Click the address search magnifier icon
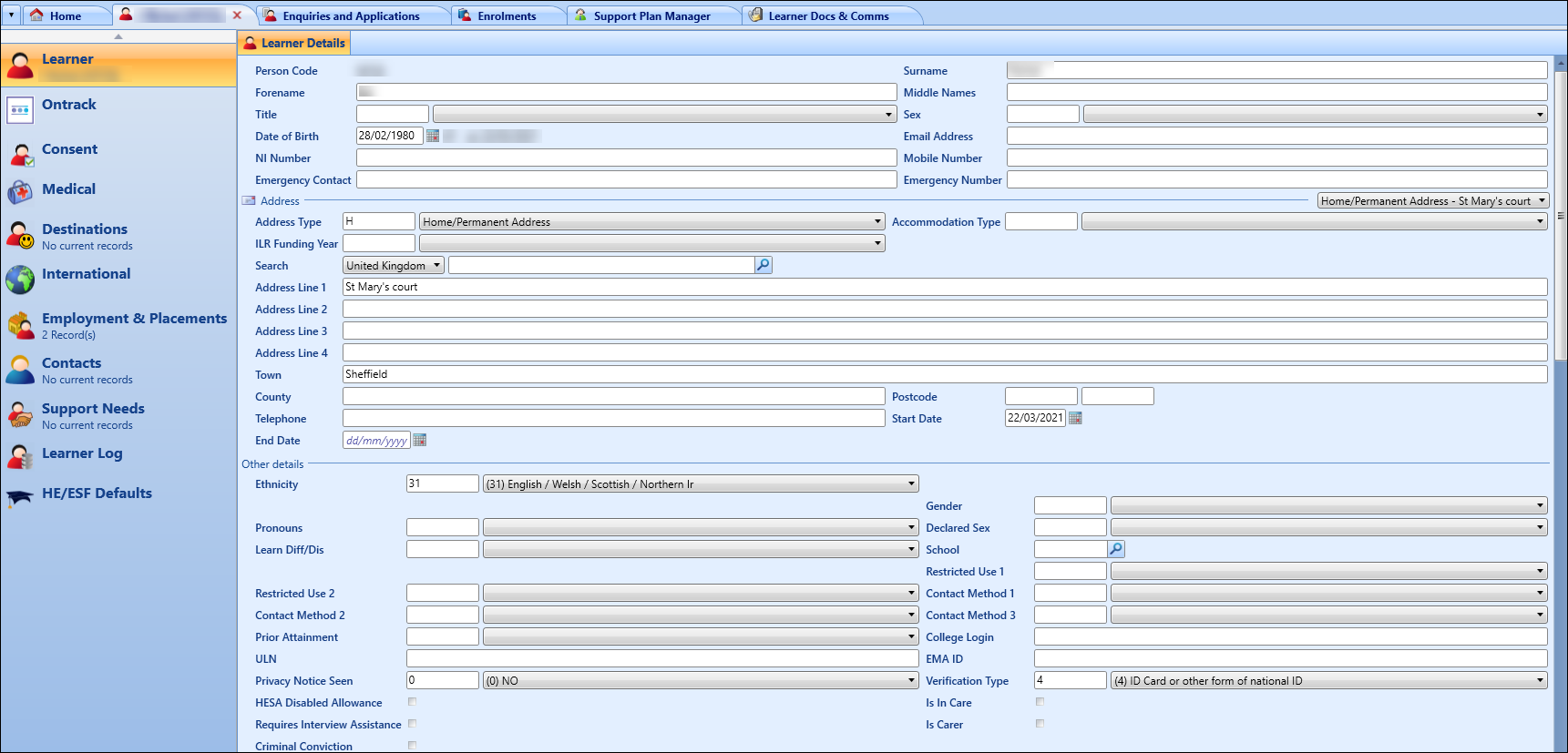This screenshot has width=1568, height=753. (x=764, y=265)
